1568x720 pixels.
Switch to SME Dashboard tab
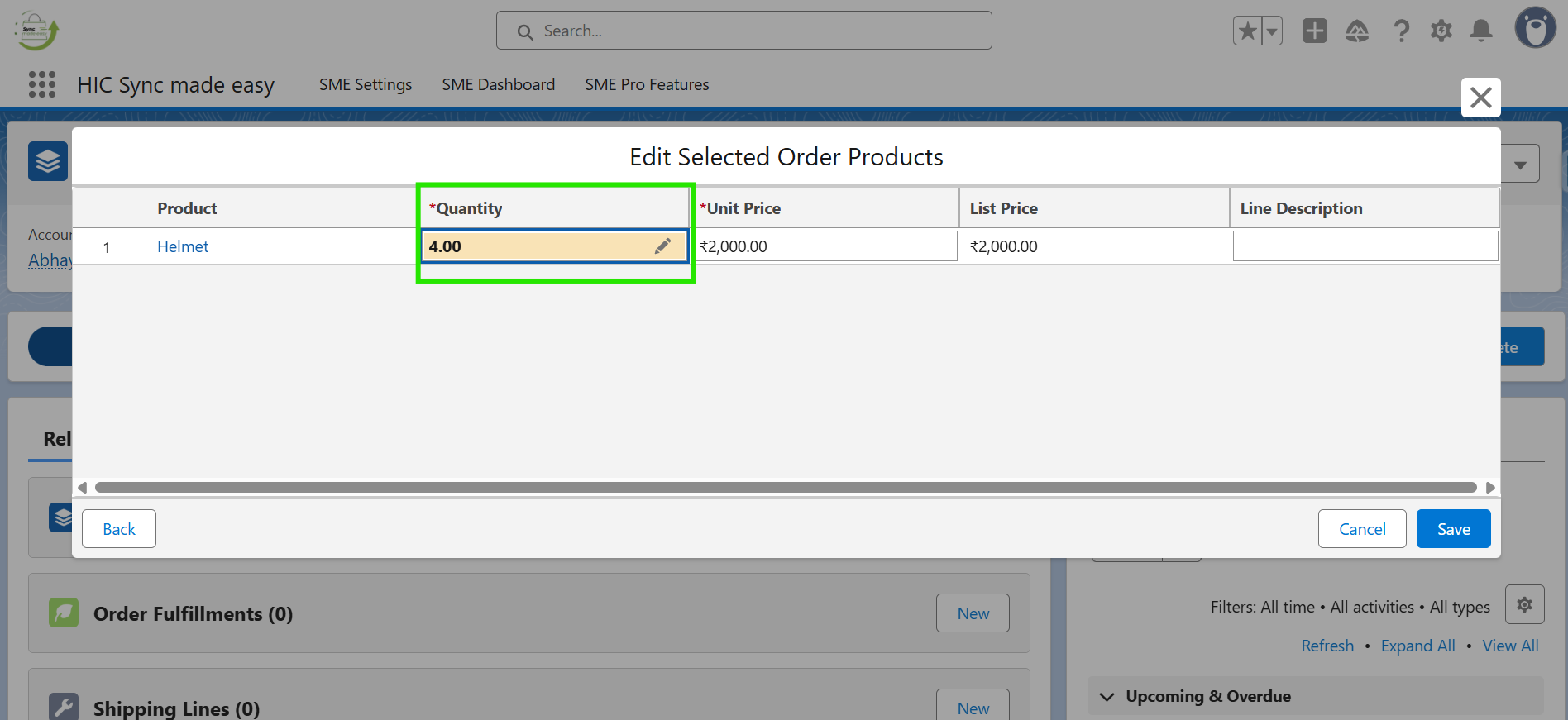click(x=498, y=84)
